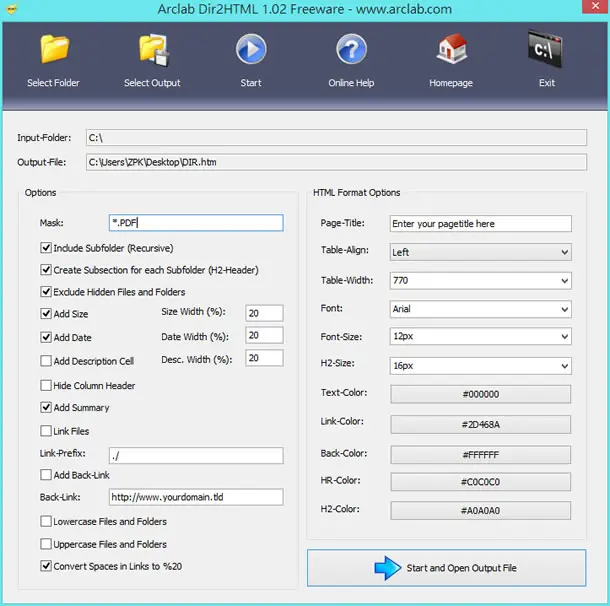The height and width of the screenshot is (606, 610).
Task: Open the Font dropdown showing Arial
Action: pyautogui.click(x=480, y=309)
